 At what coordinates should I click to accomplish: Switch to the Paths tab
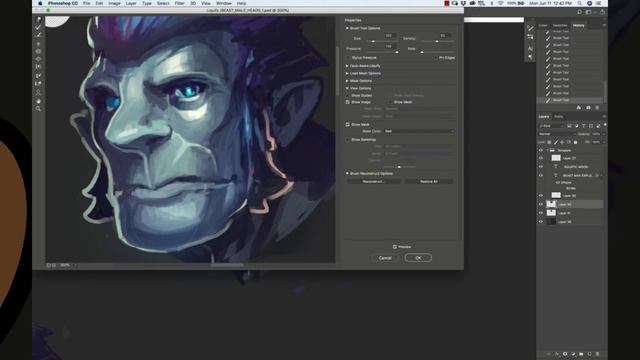click(x=559, y=117)
